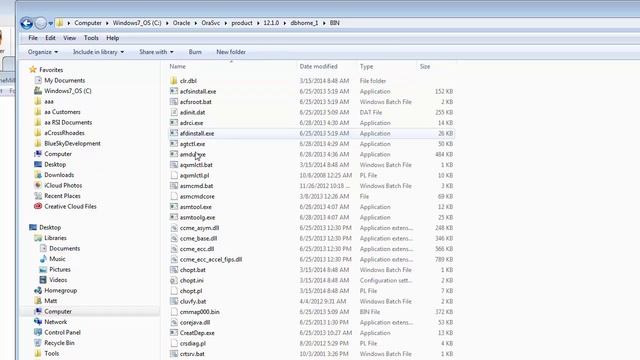Open the aaa folder in Favorites
The image size is (640, 360).
coord(49,101)
